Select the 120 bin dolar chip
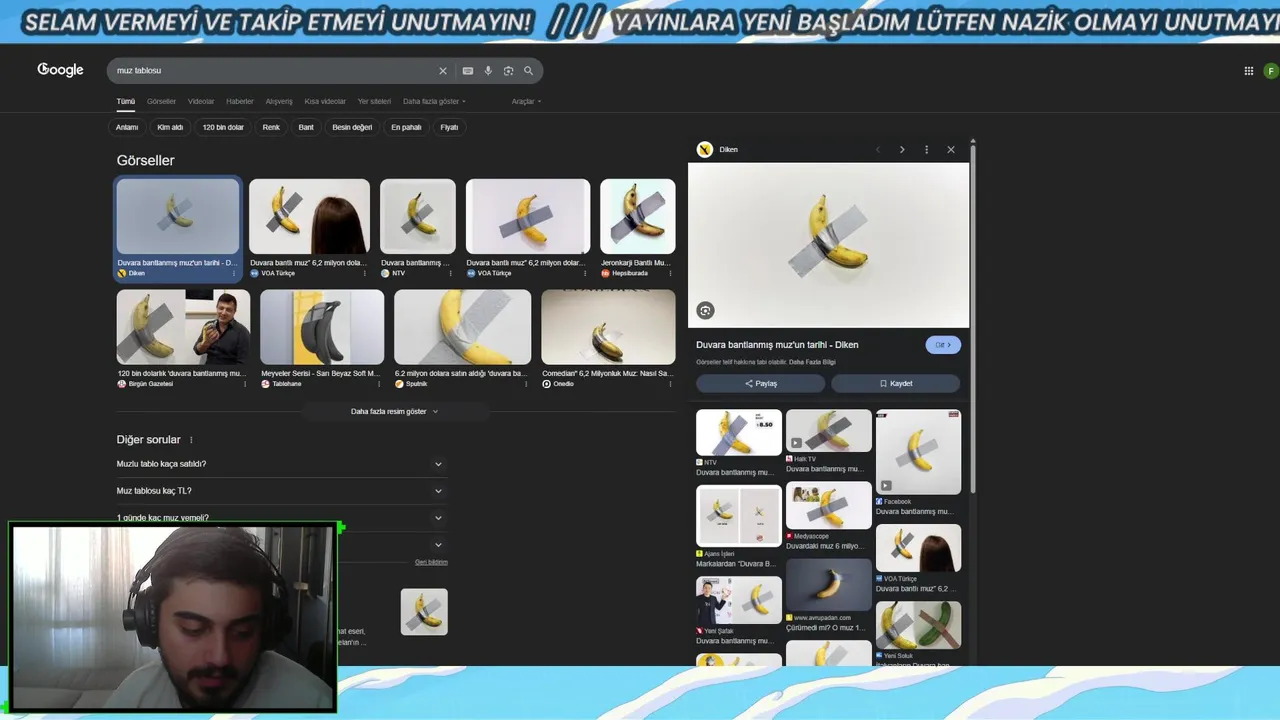Viewport: 1280px width, 720px height. 223,127
